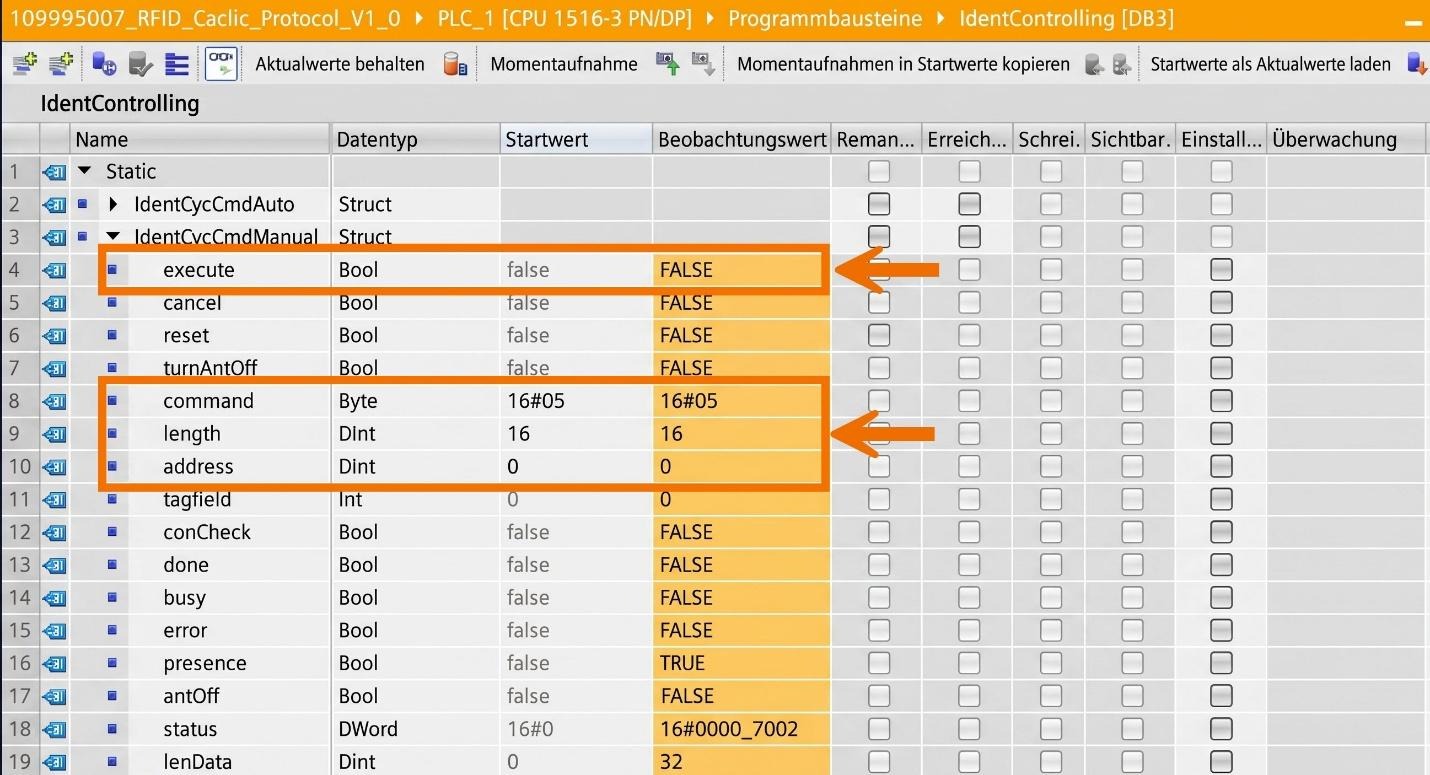
Task: Click the Startwert cell 16#05 of command
Action: point(576,401)
